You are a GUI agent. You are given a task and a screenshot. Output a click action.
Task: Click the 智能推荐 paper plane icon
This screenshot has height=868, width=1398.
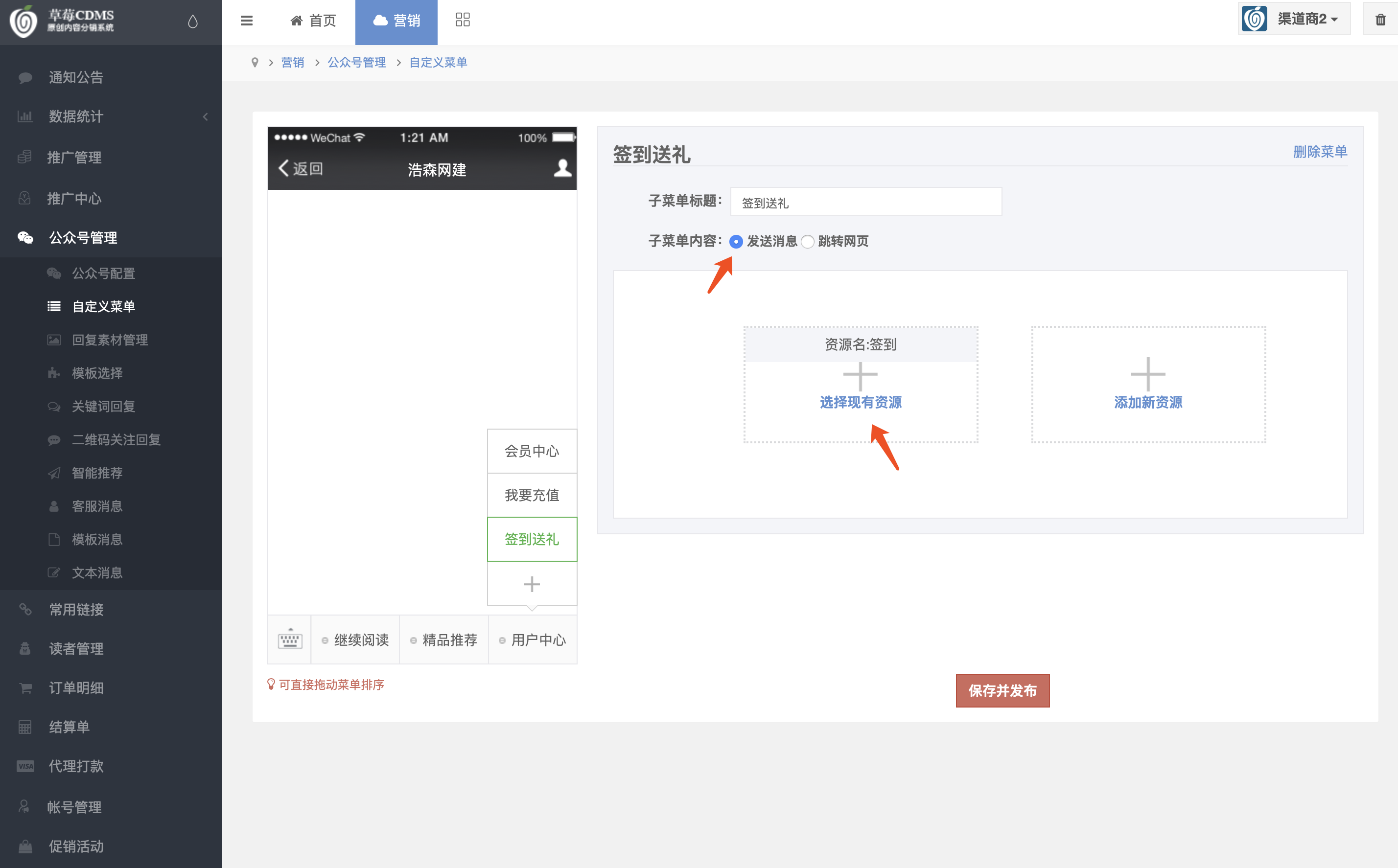click(54, 473)
